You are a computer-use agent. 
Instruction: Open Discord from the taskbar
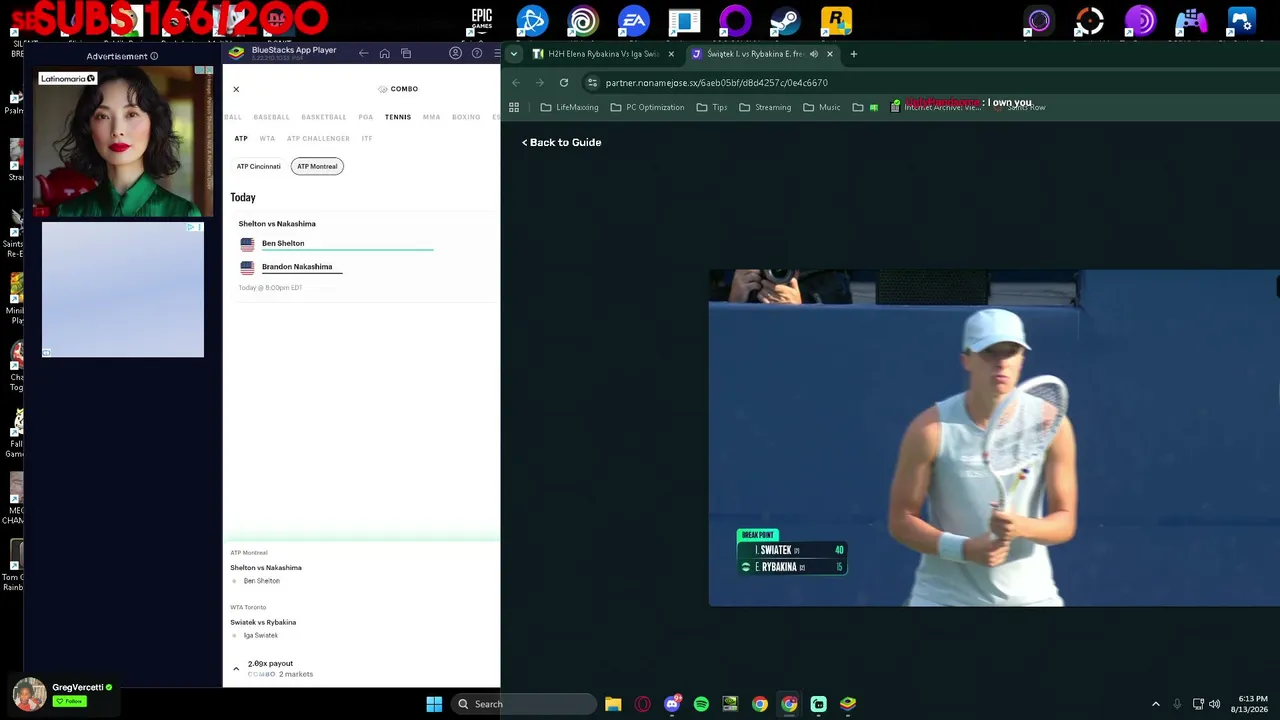[672, 704]
